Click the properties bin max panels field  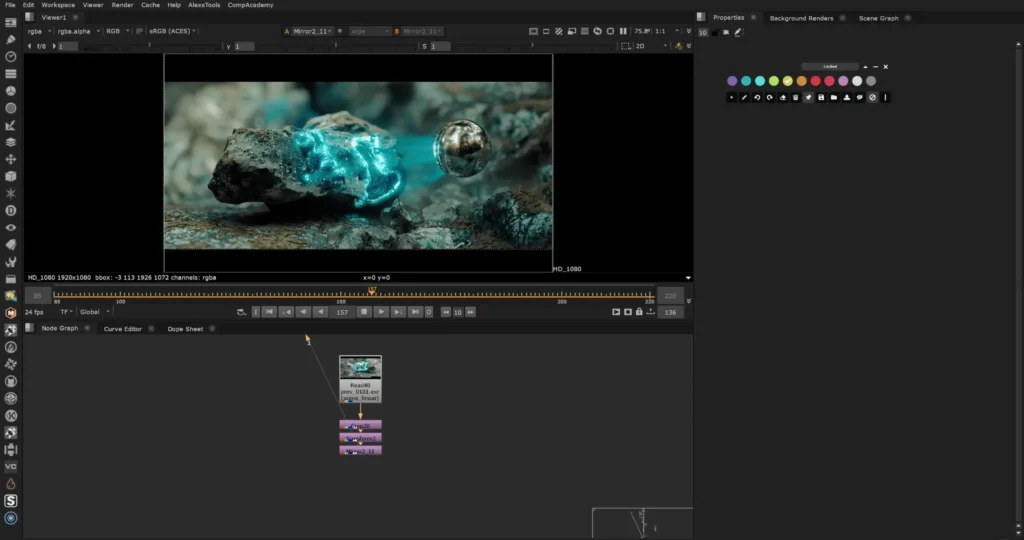(703, 32)
